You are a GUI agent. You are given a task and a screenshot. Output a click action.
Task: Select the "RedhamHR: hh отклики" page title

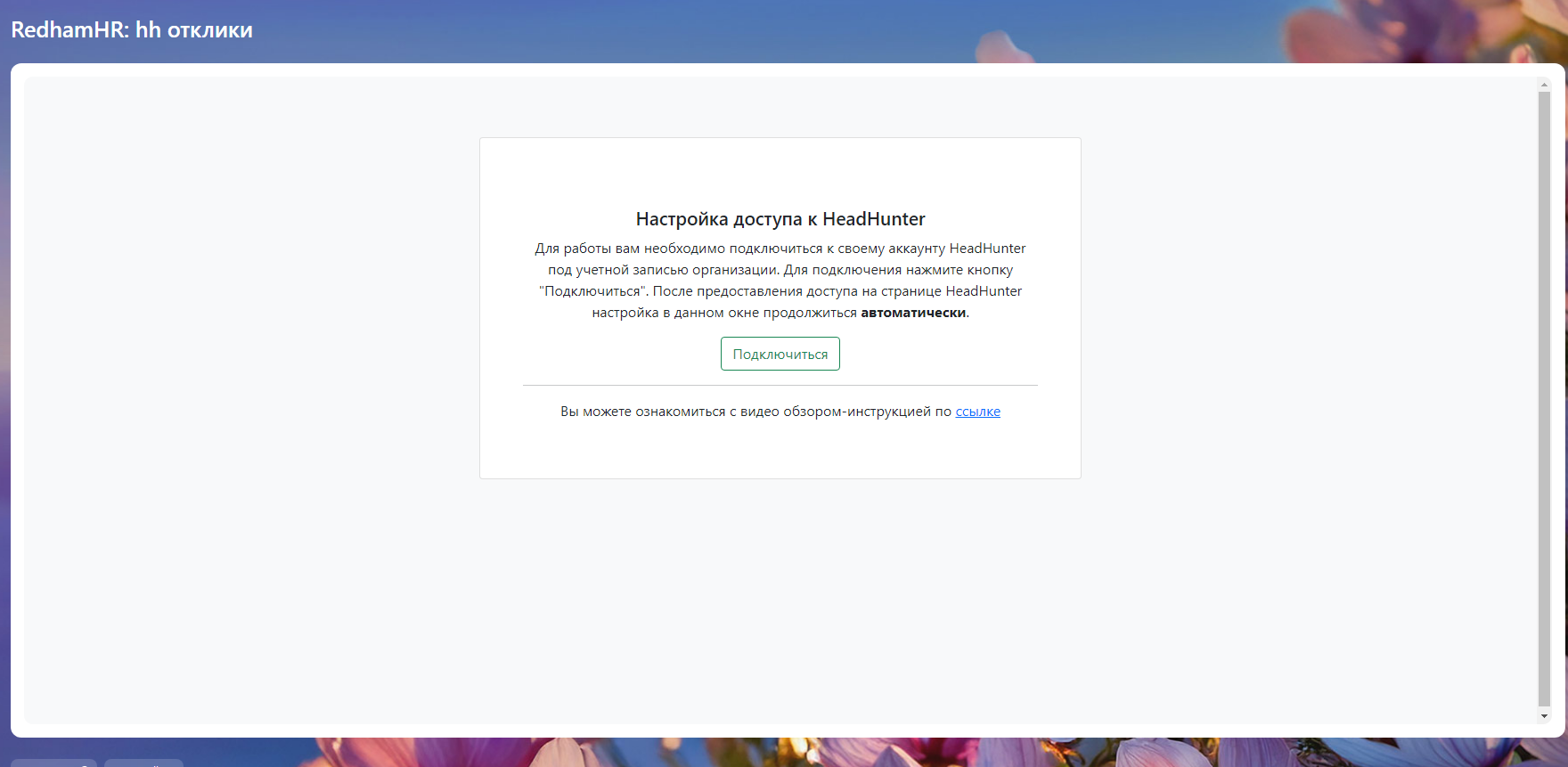(132, 30)
